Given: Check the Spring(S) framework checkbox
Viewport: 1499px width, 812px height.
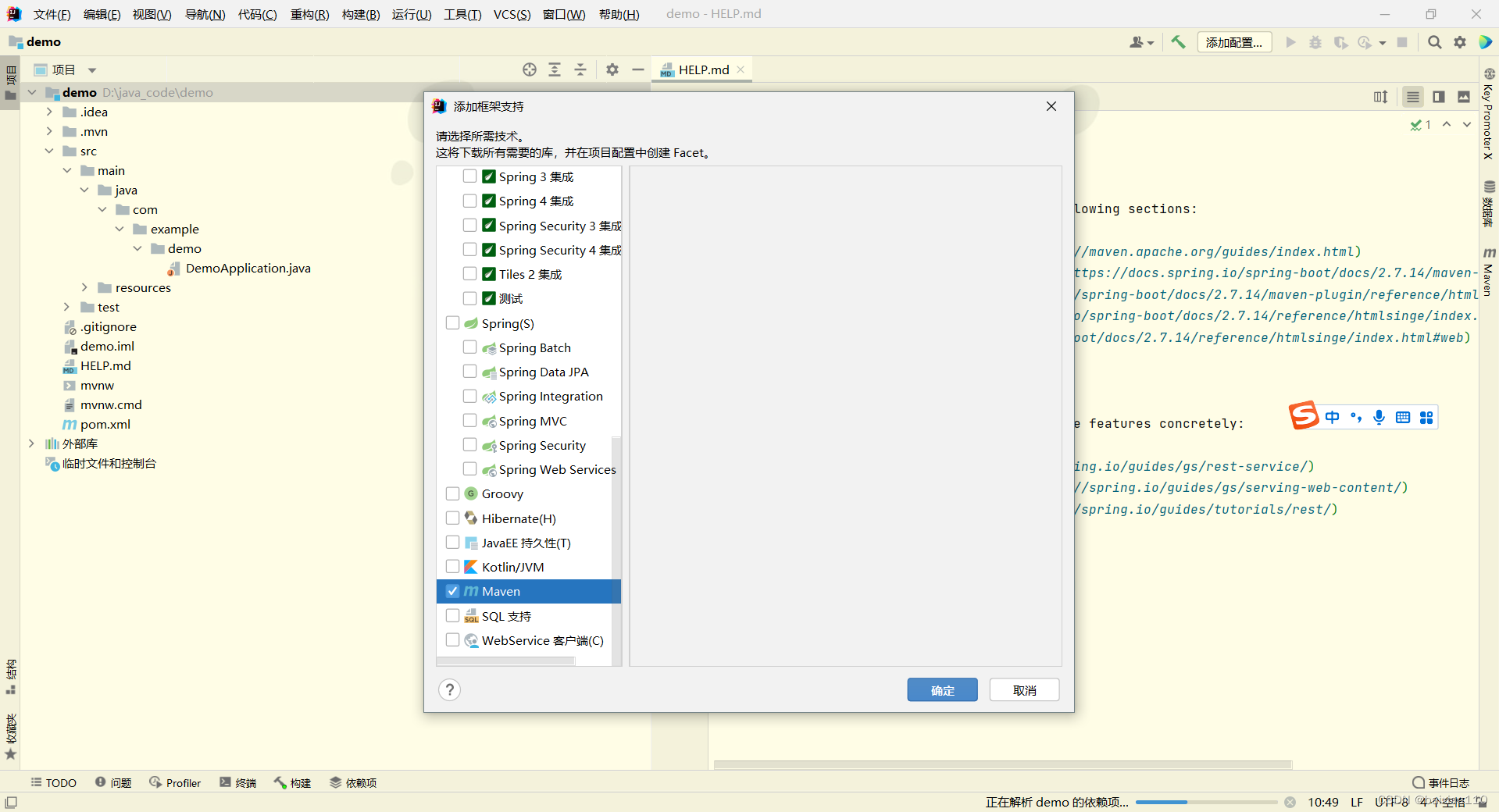Looking at the screenshot, I should (452, 322).
